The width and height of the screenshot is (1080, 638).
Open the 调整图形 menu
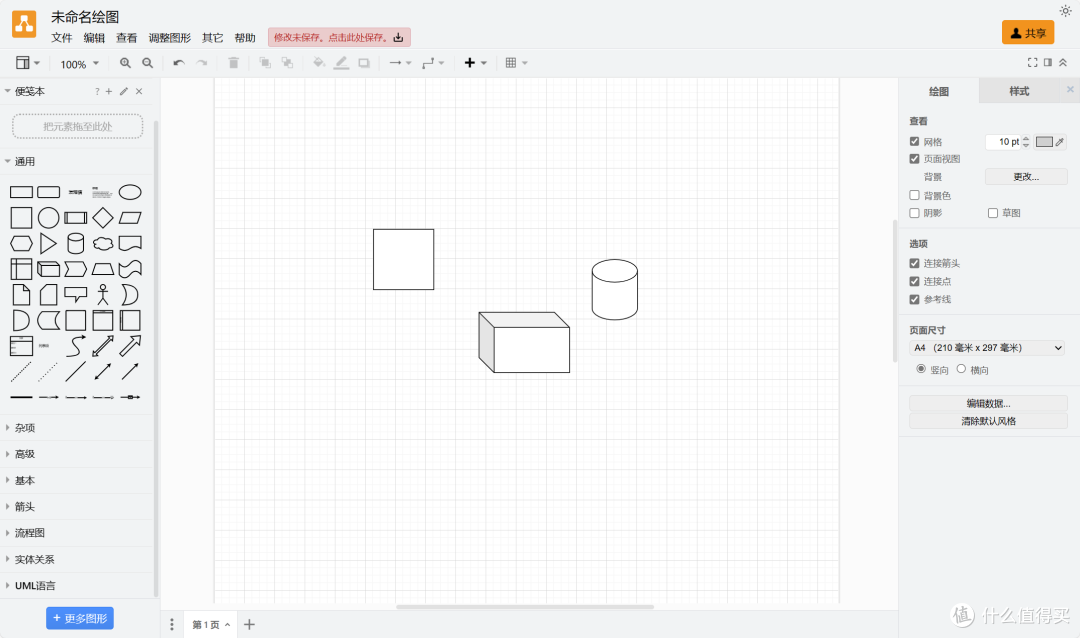tap(169, 38)
